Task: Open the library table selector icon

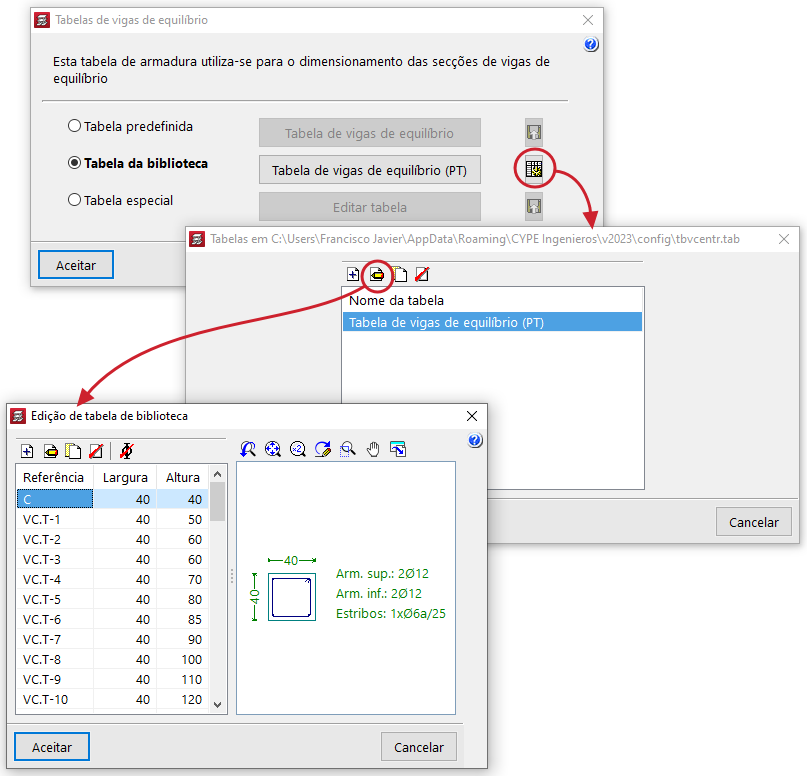Action: coord(534,169)
